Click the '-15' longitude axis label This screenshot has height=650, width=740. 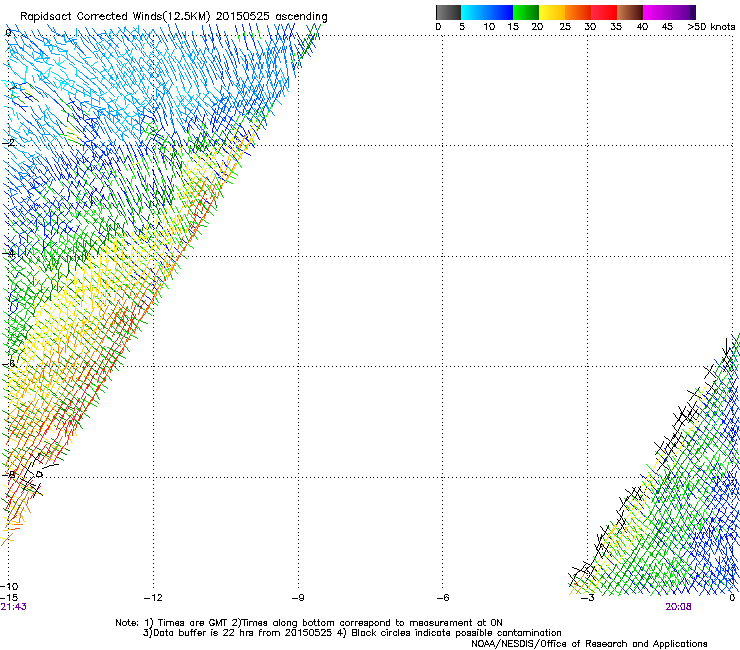[x=9, y=598]
